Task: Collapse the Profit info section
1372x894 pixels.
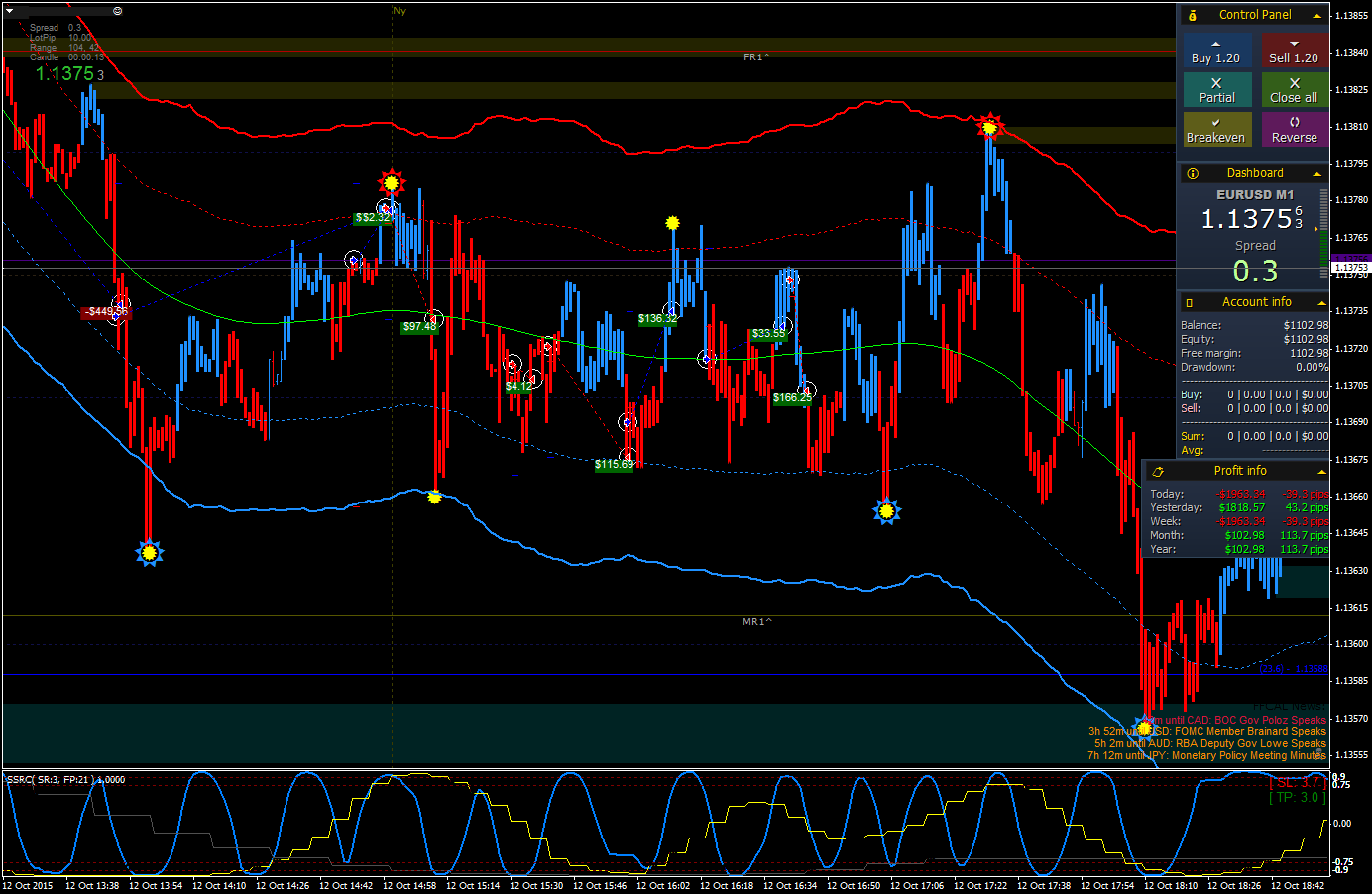Action: point(1320,471)
